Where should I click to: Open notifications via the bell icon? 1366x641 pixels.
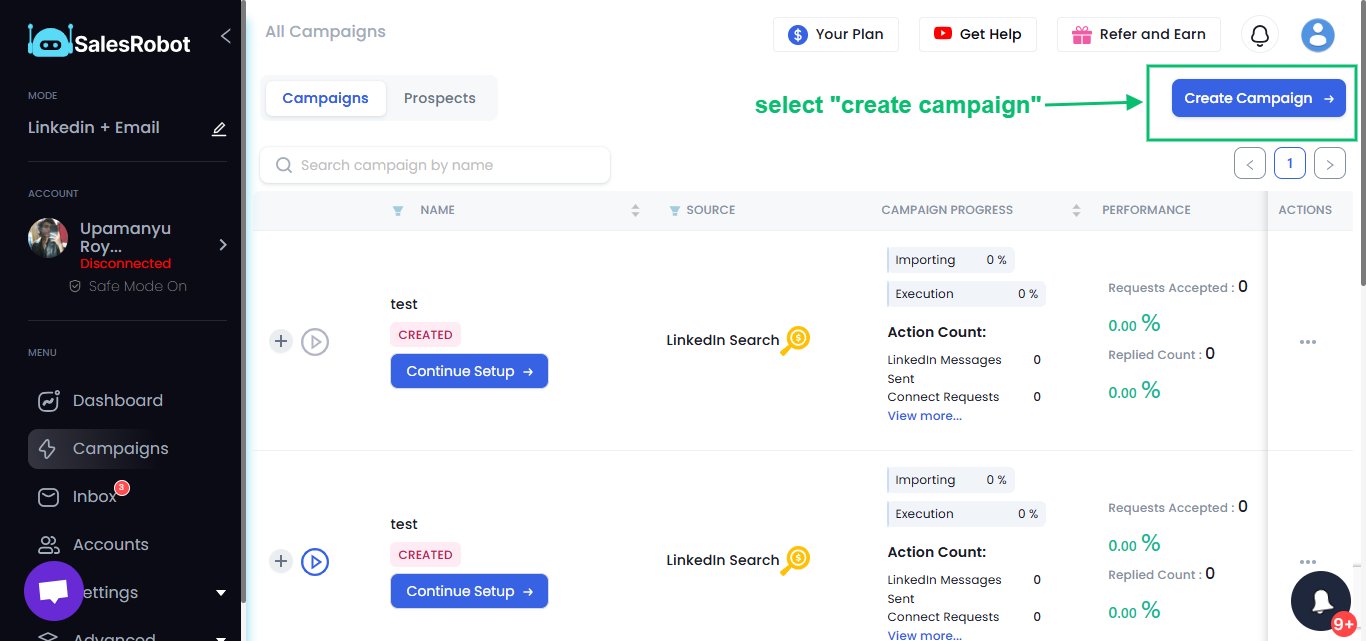1259,33
